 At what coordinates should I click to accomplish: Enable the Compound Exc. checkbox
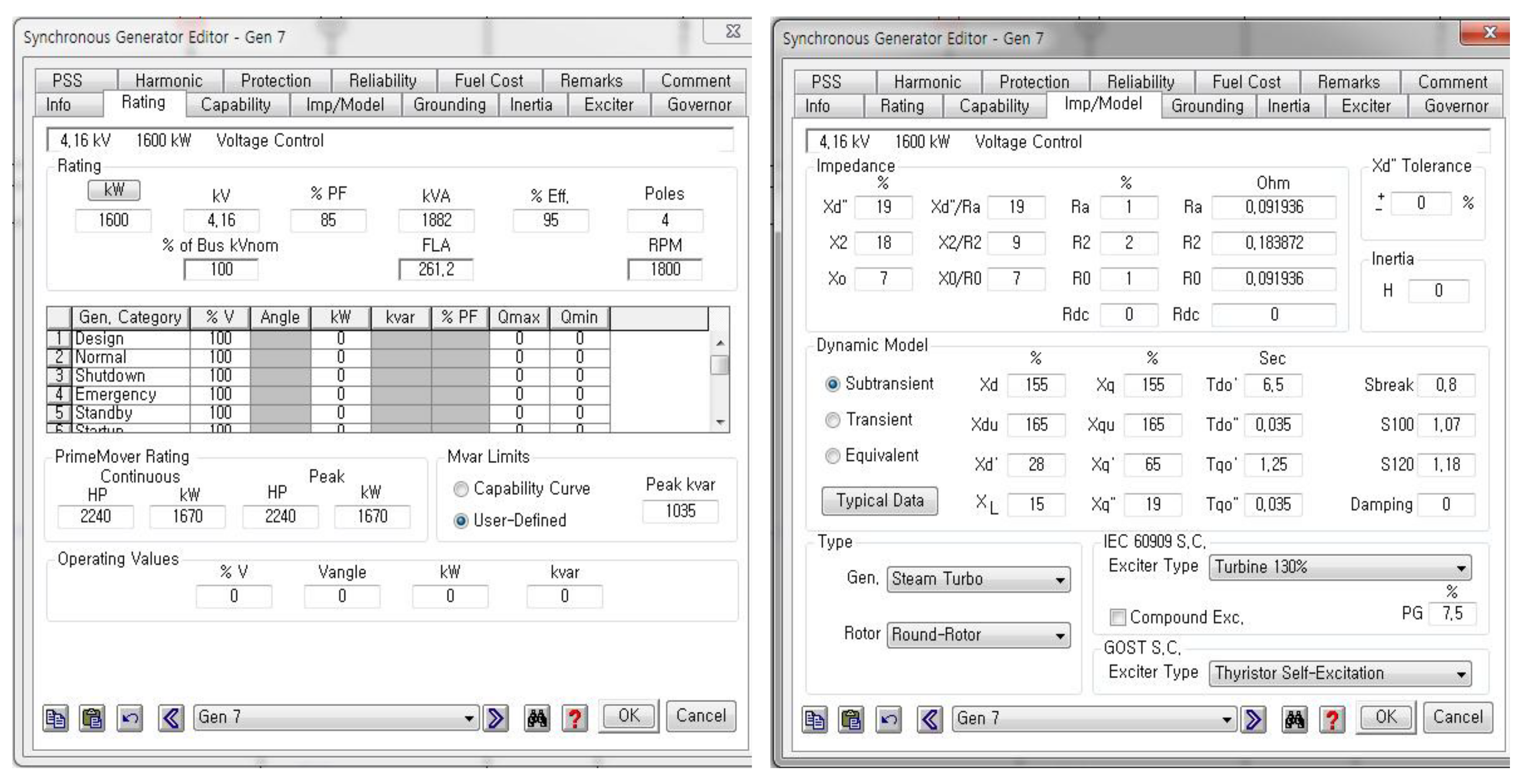pos(1117,617)
